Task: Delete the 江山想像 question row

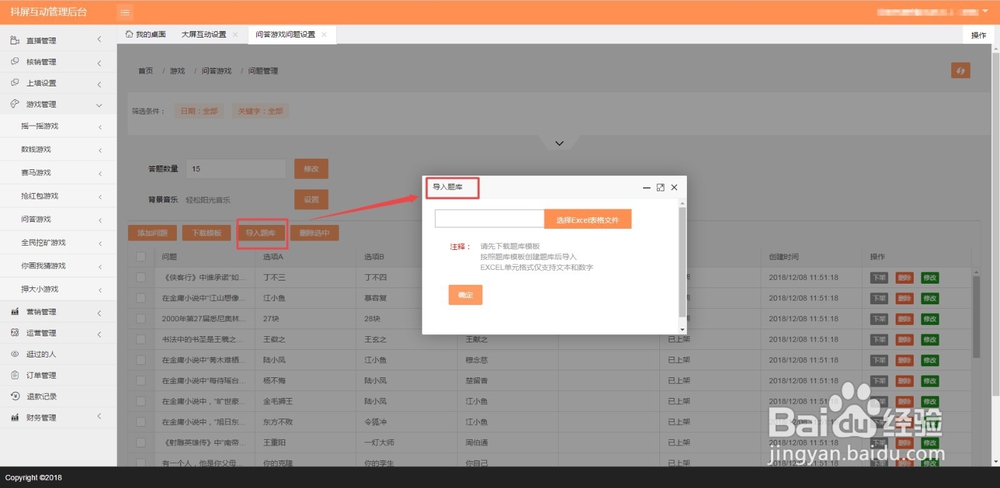Action: 904,298
